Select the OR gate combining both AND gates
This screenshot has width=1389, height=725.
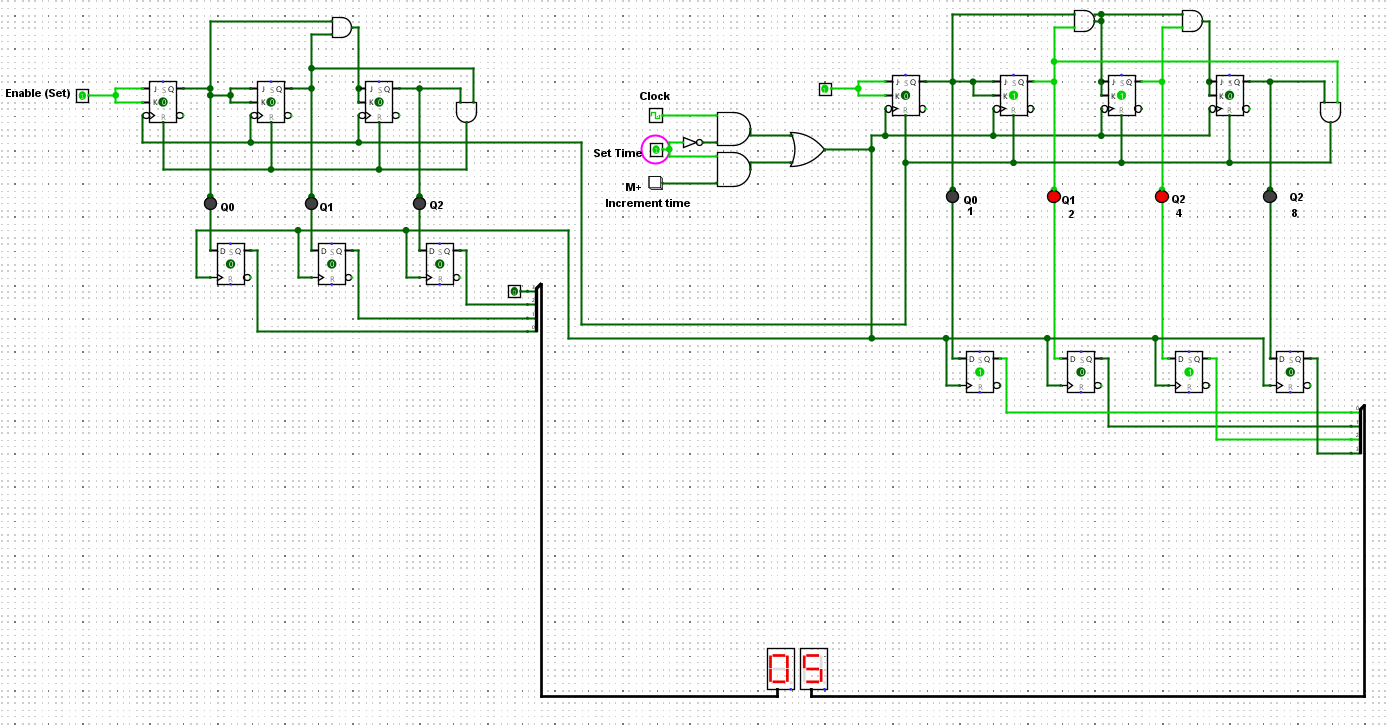coord(806,149)
